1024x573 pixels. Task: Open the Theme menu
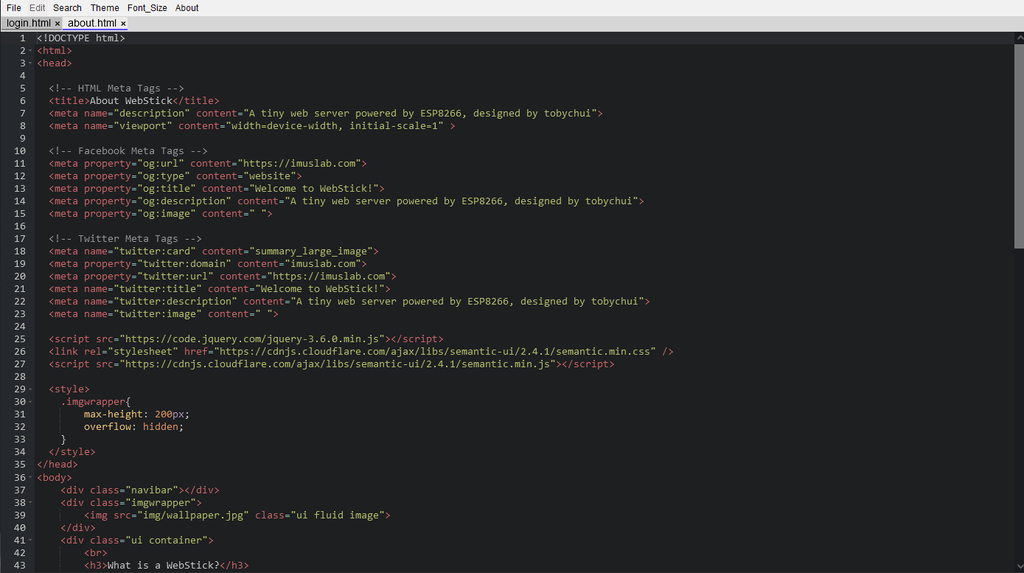pyautogui.click(x=104, y=8)
